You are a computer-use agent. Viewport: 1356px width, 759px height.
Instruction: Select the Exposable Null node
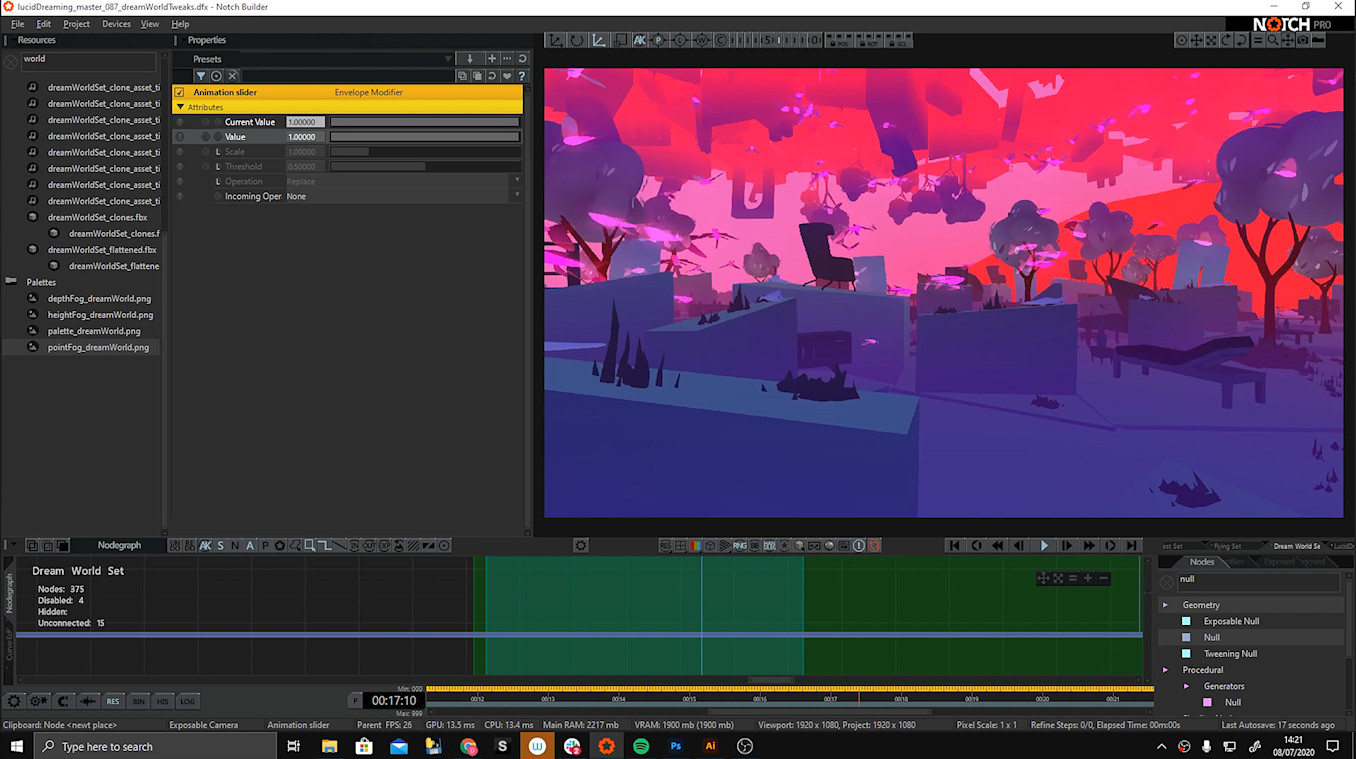[x=1231, y=621]
